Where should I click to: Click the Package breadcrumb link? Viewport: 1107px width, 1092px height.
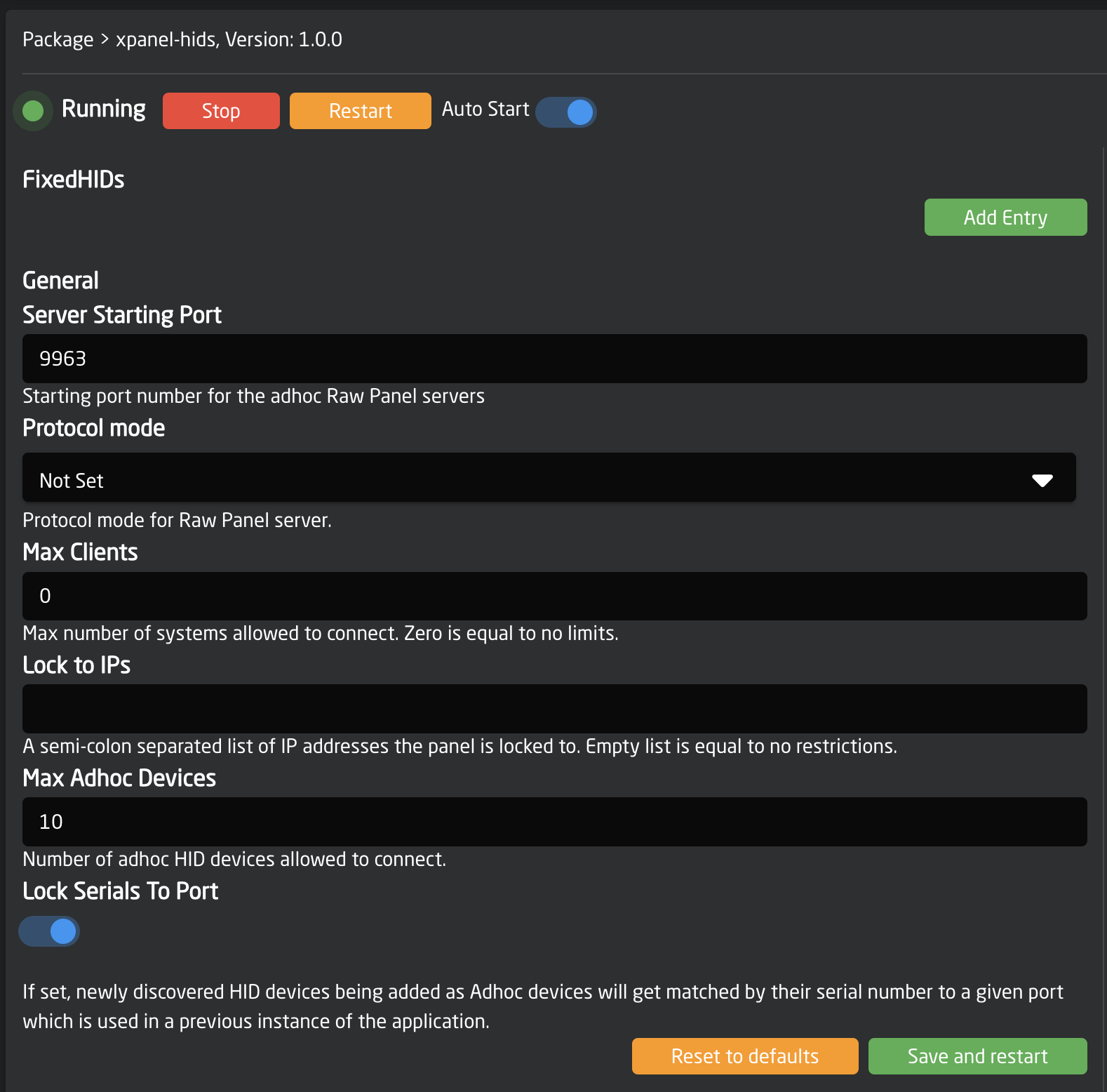(x=58, y=40)
